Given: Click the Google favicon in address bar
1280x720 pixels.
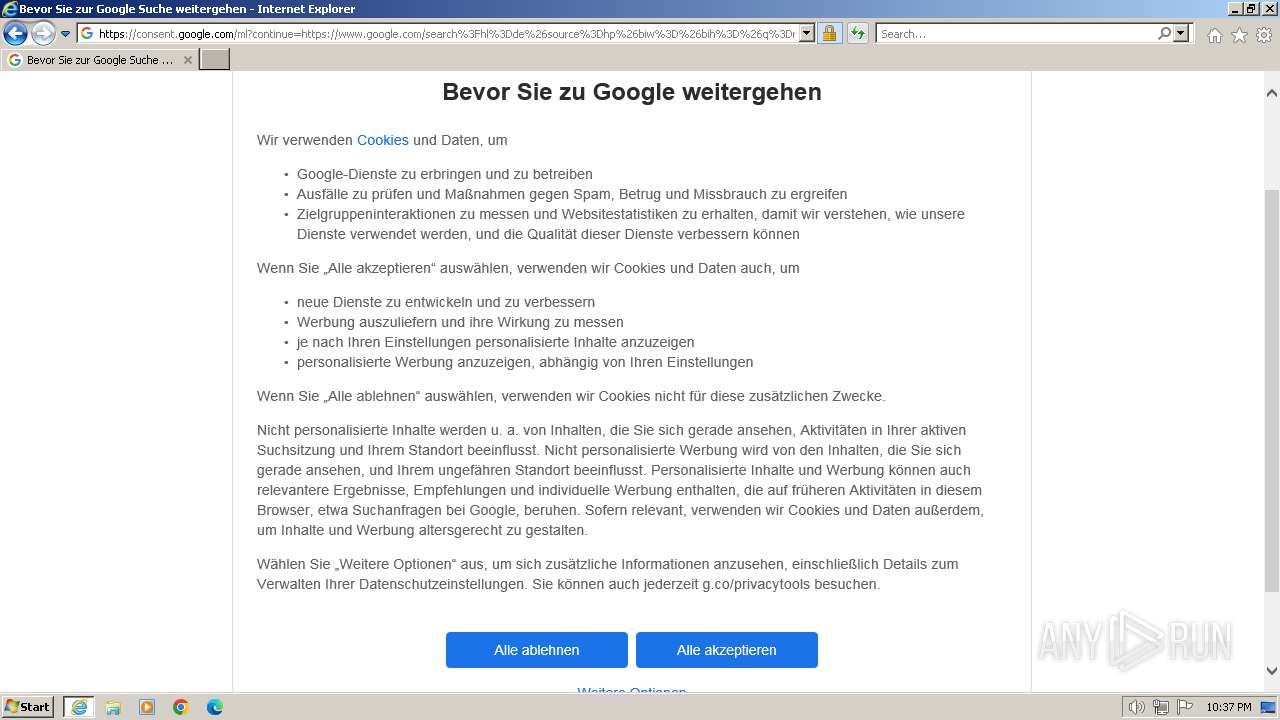Looking at the screenshot, I should click(88, 33).
